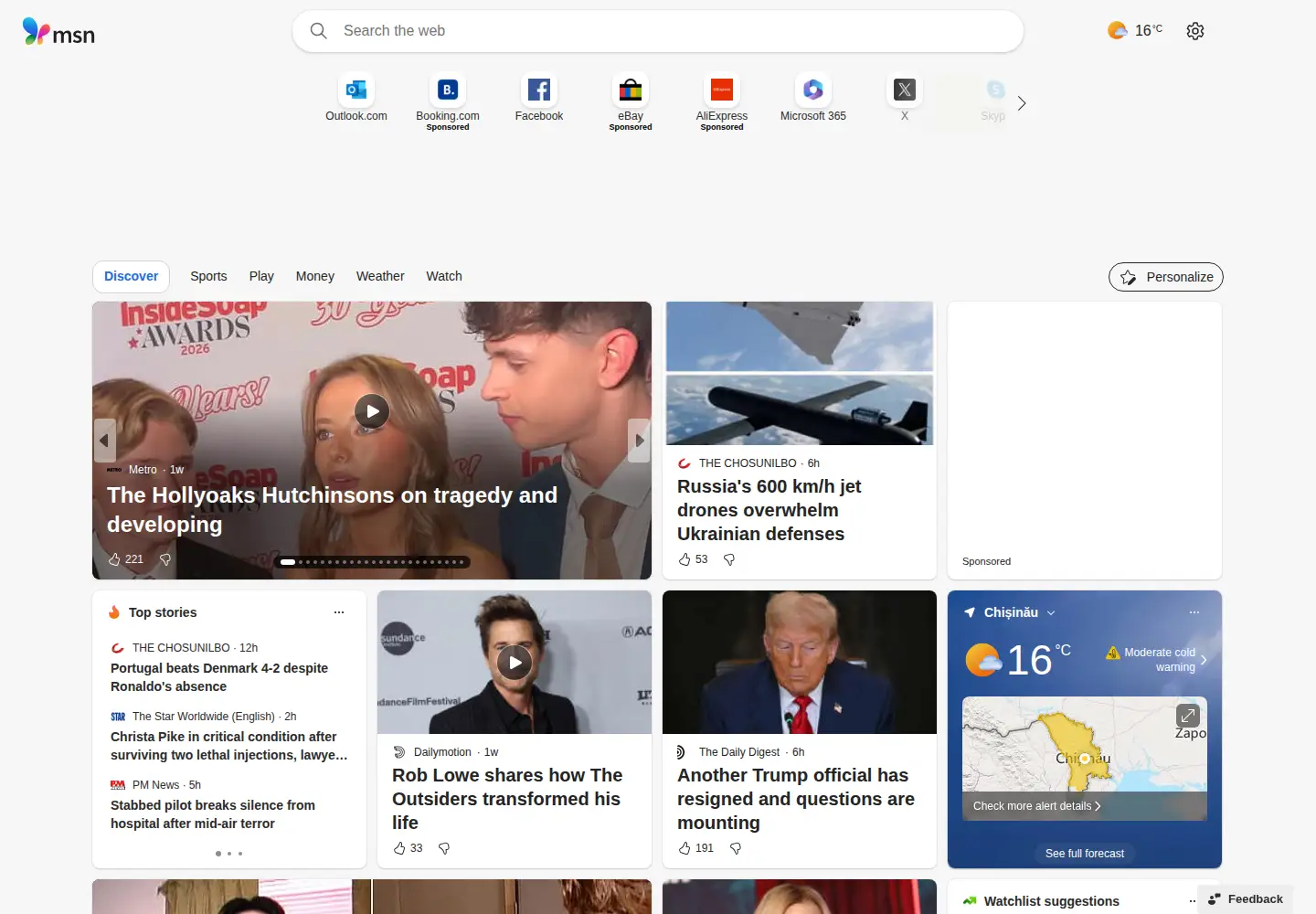Dislike the Hollyoaks Hutchinsons story

pyautogui.click(x=165, y=559)
